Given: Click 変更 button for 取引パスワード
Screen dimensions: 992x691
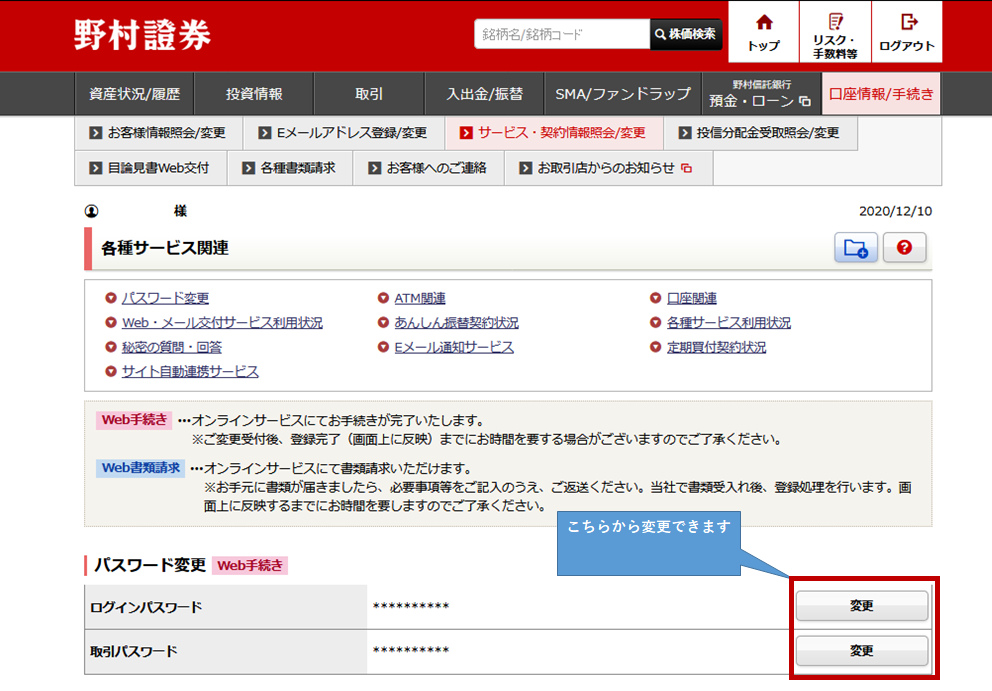Looking at the screenshot, I should click(862, 651).
